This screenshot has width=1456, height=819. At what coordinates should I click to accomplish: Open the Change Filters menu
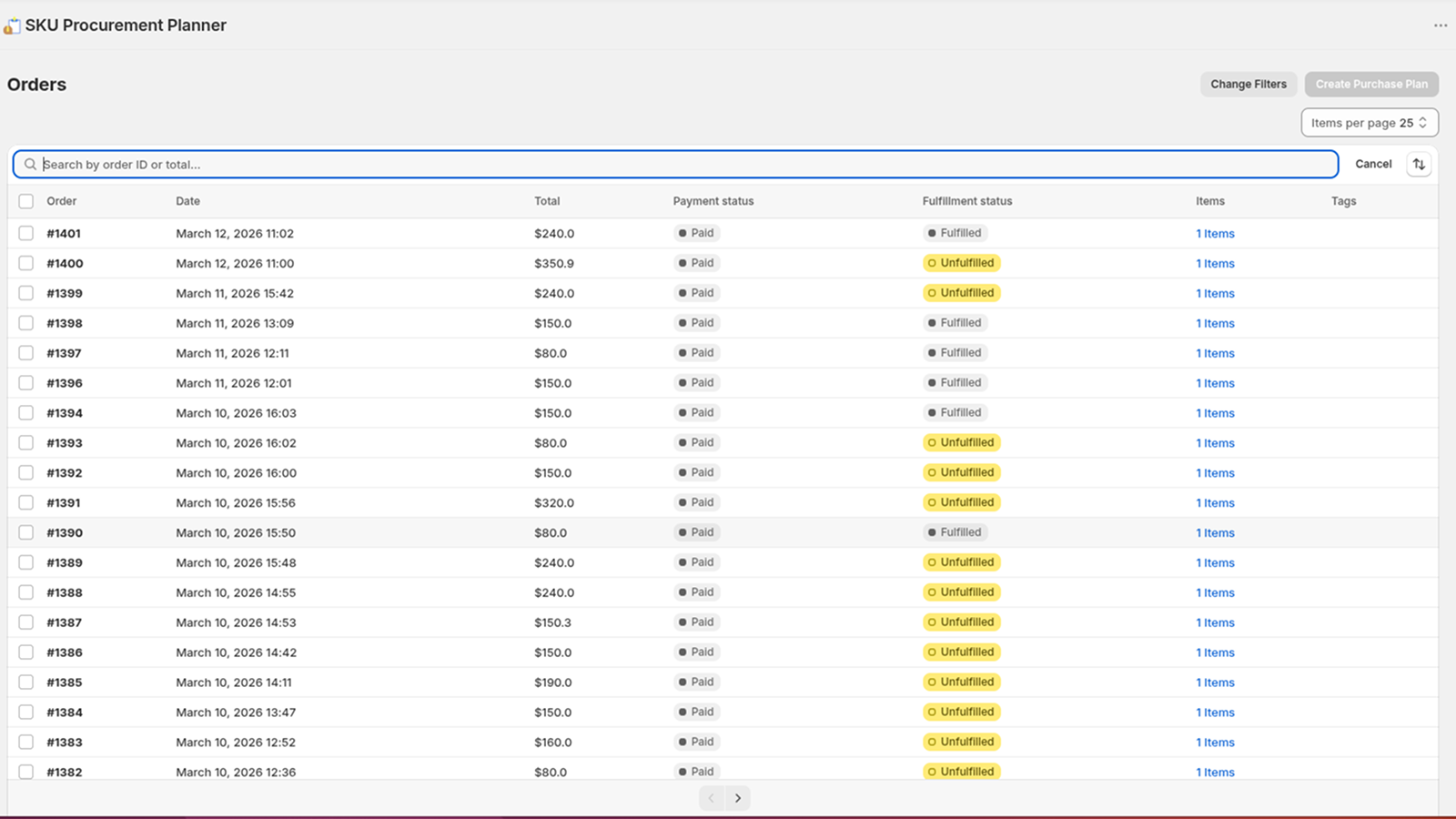click(x=1248, y=84)
